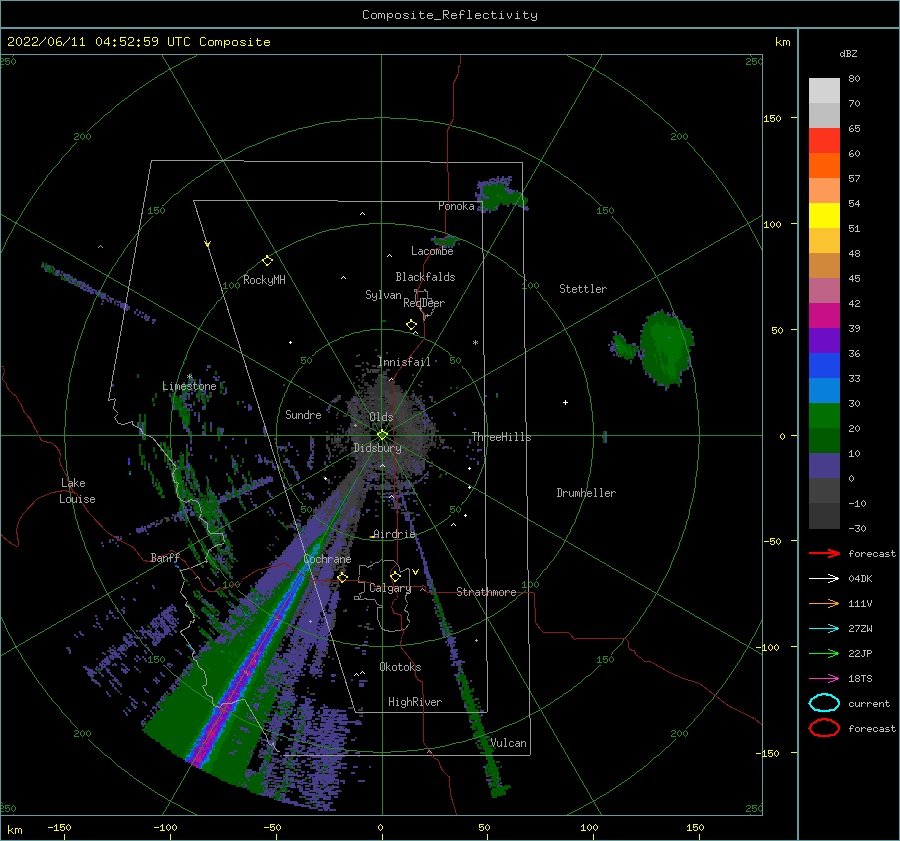Click the green echo cluster near Ponoka

(501, 193)
